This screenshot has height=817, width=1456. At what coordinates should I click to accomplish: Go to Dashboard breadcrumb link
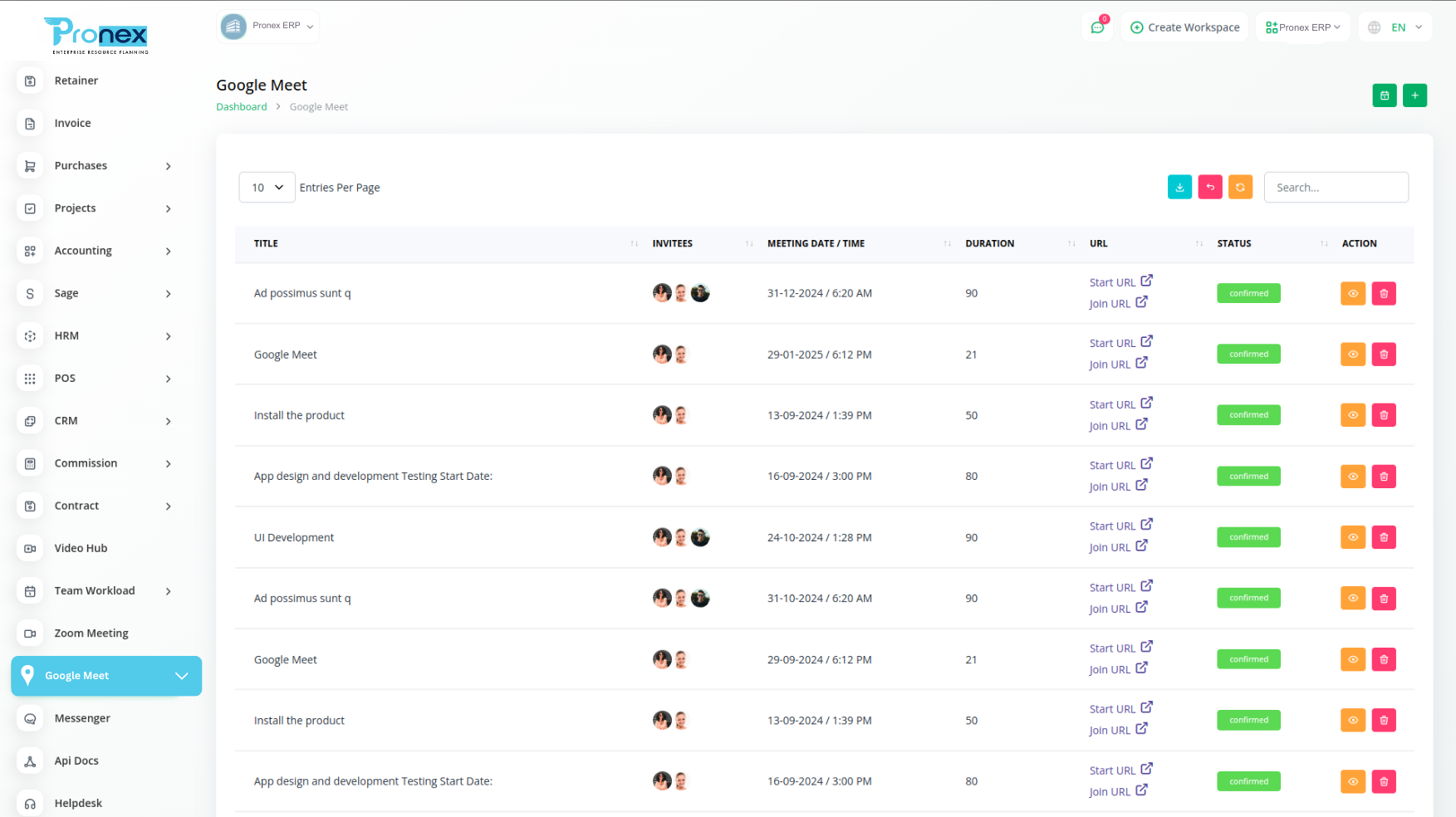(242, 107)
